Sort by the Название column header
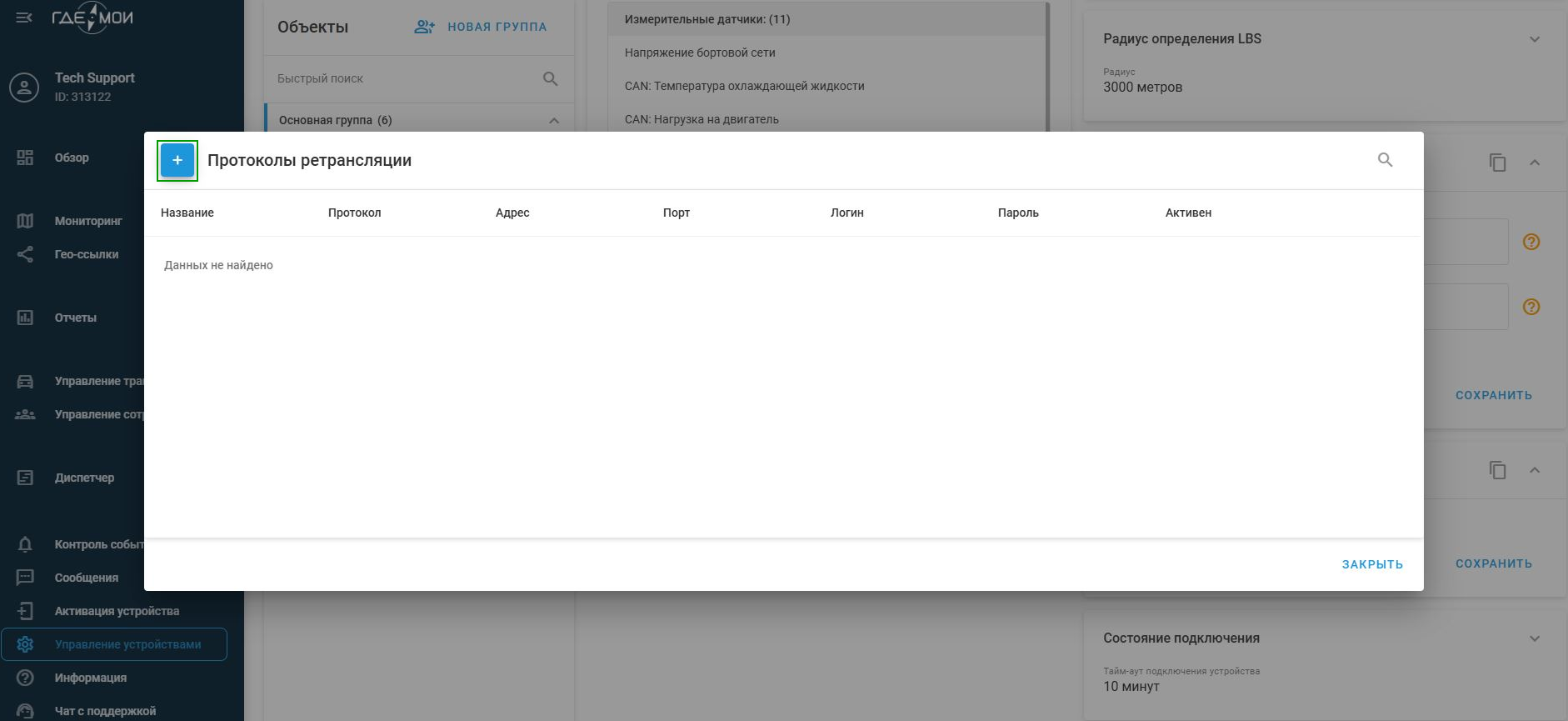 pos(187,213)
